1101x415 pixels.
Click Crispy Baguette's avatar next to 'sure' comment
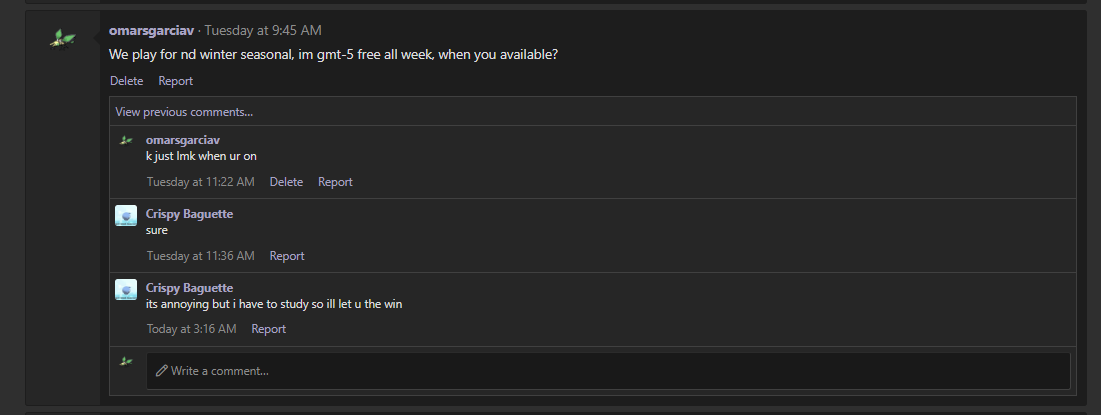pos(126,216)
